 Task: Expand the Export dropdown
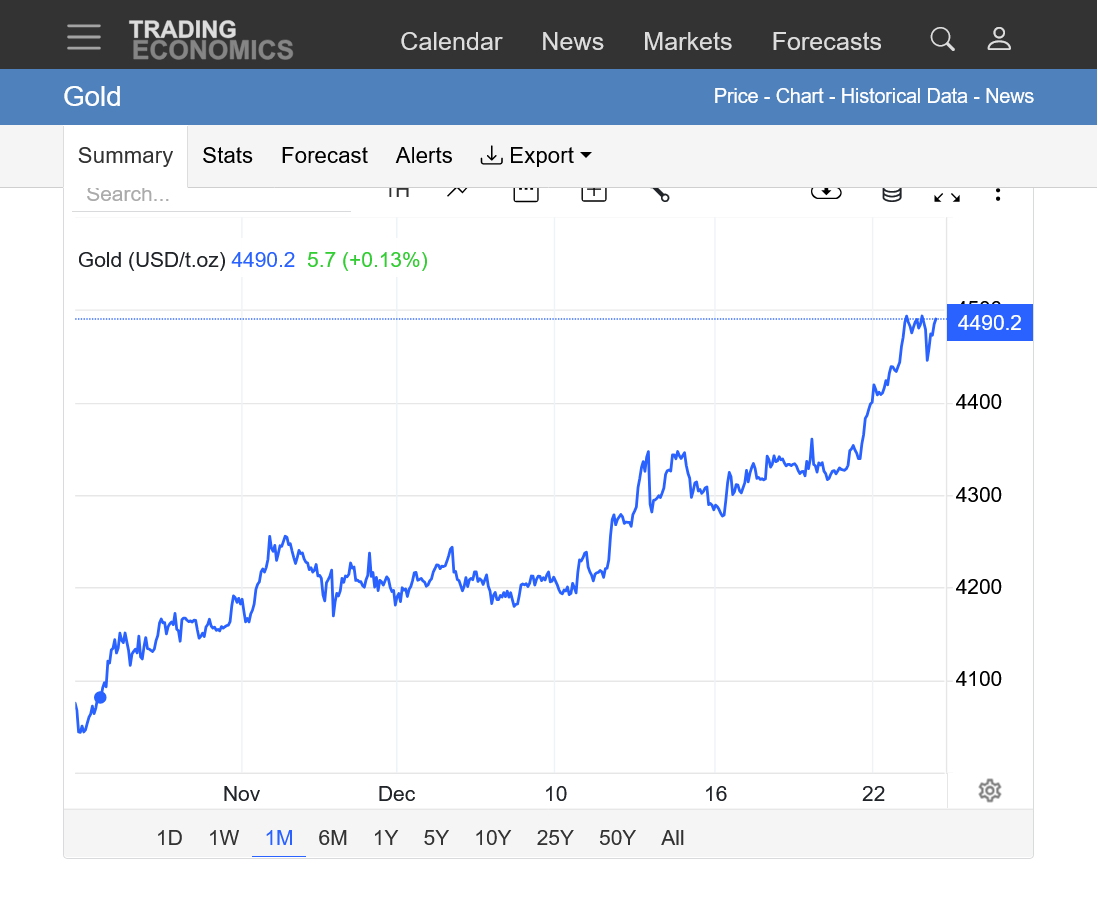point(537,156)
